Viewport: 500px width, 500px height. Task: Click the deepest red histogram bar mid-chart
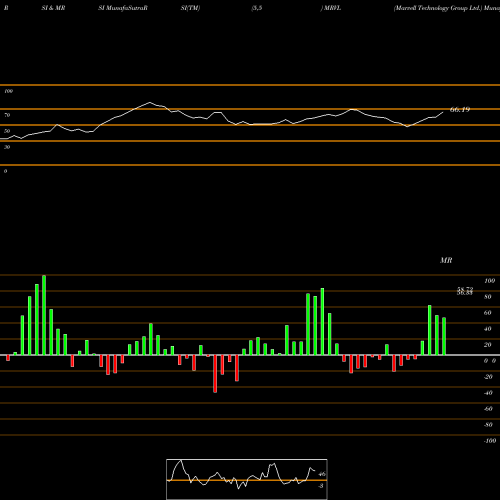215,374
